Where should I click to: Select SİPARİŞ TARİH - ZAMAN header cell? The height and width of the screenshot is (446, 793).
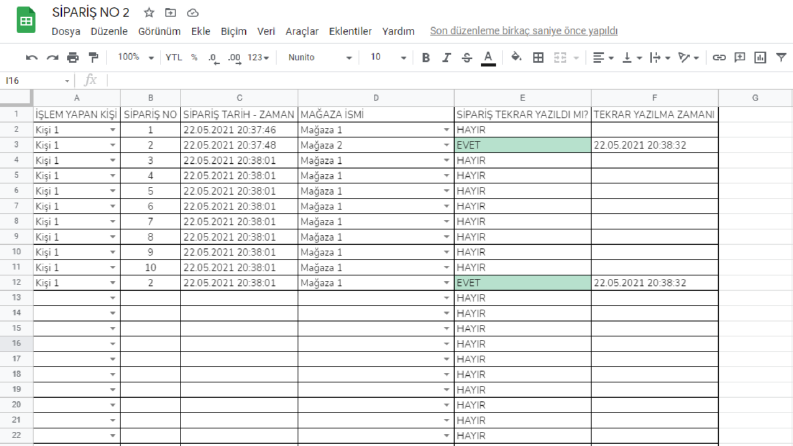tap(239, 114)
